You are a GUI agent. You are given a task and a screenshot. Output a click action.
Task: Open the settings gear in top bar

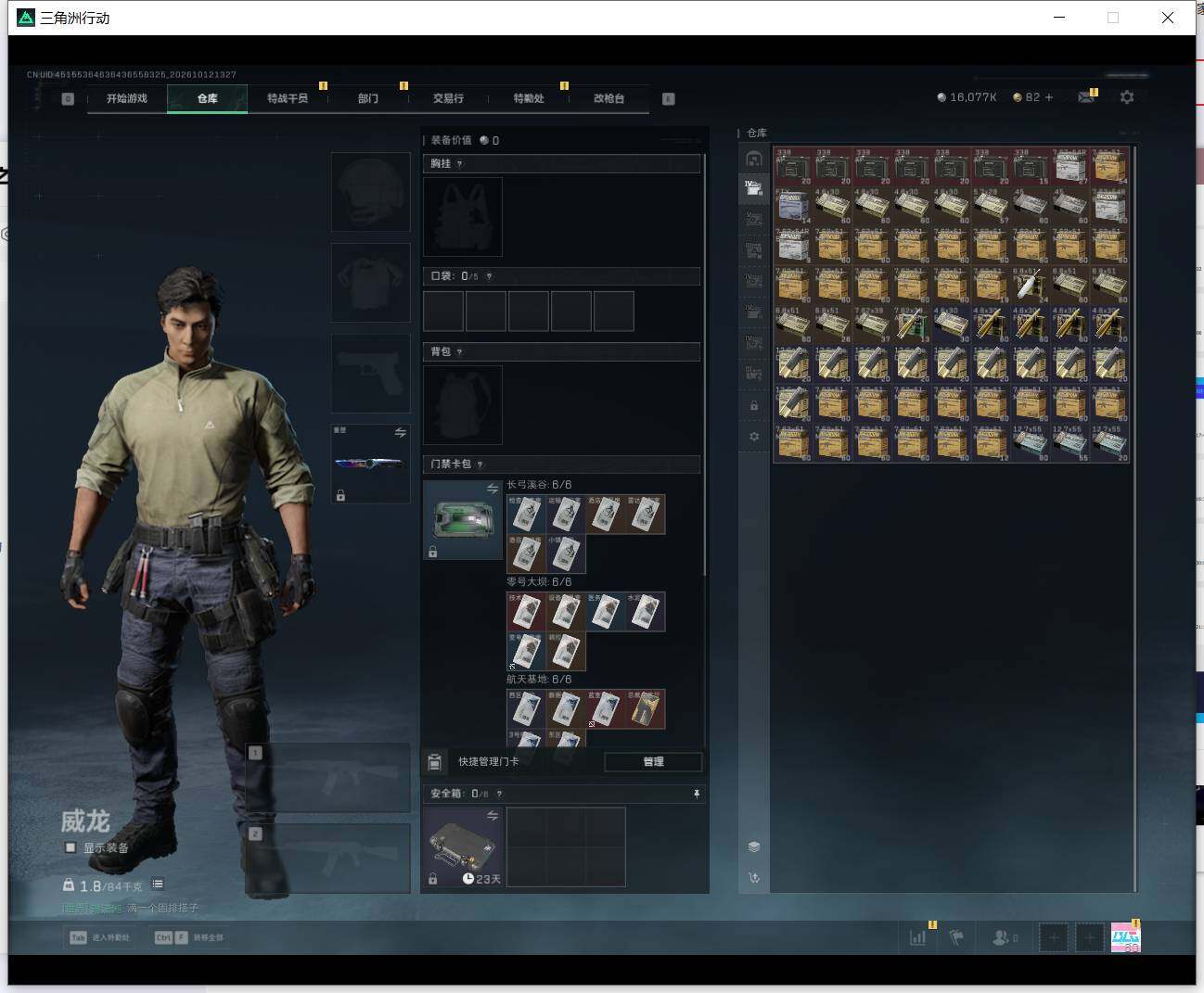click(x=1127, y=97)
